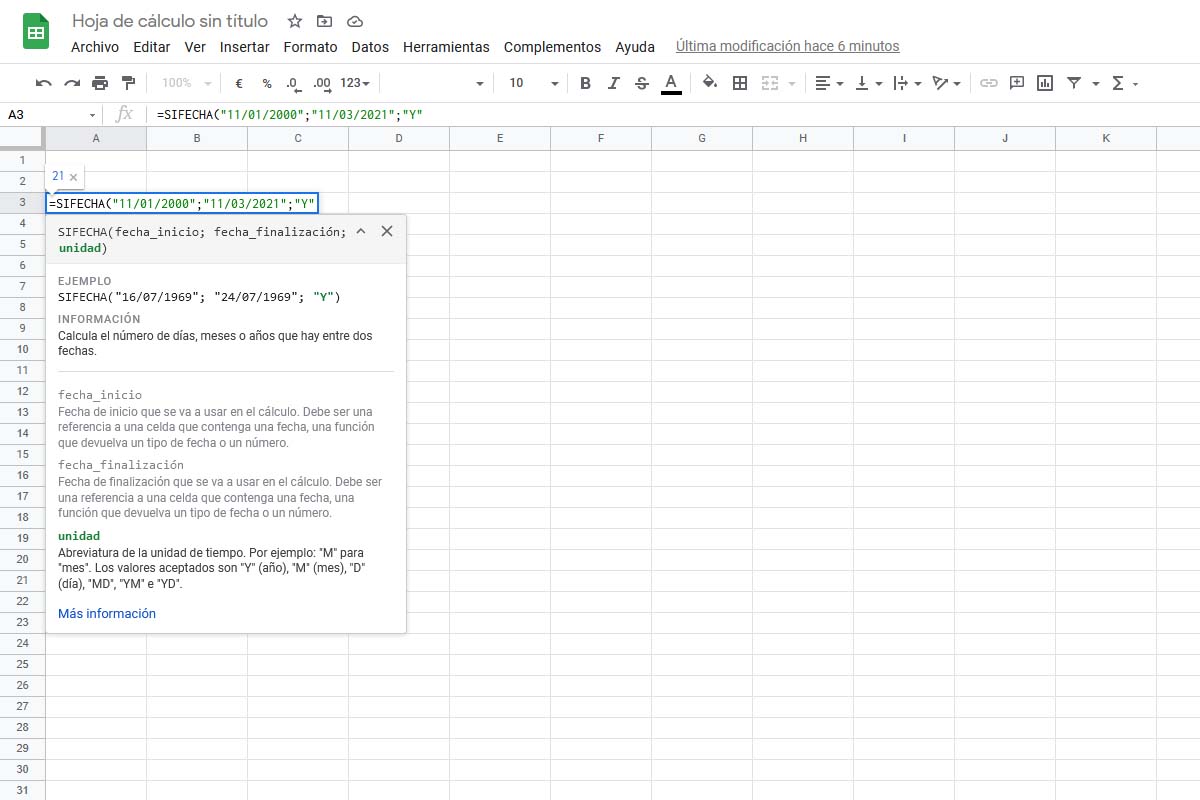
Task: Apply italic formatting
Action: (x=614, y=83)
